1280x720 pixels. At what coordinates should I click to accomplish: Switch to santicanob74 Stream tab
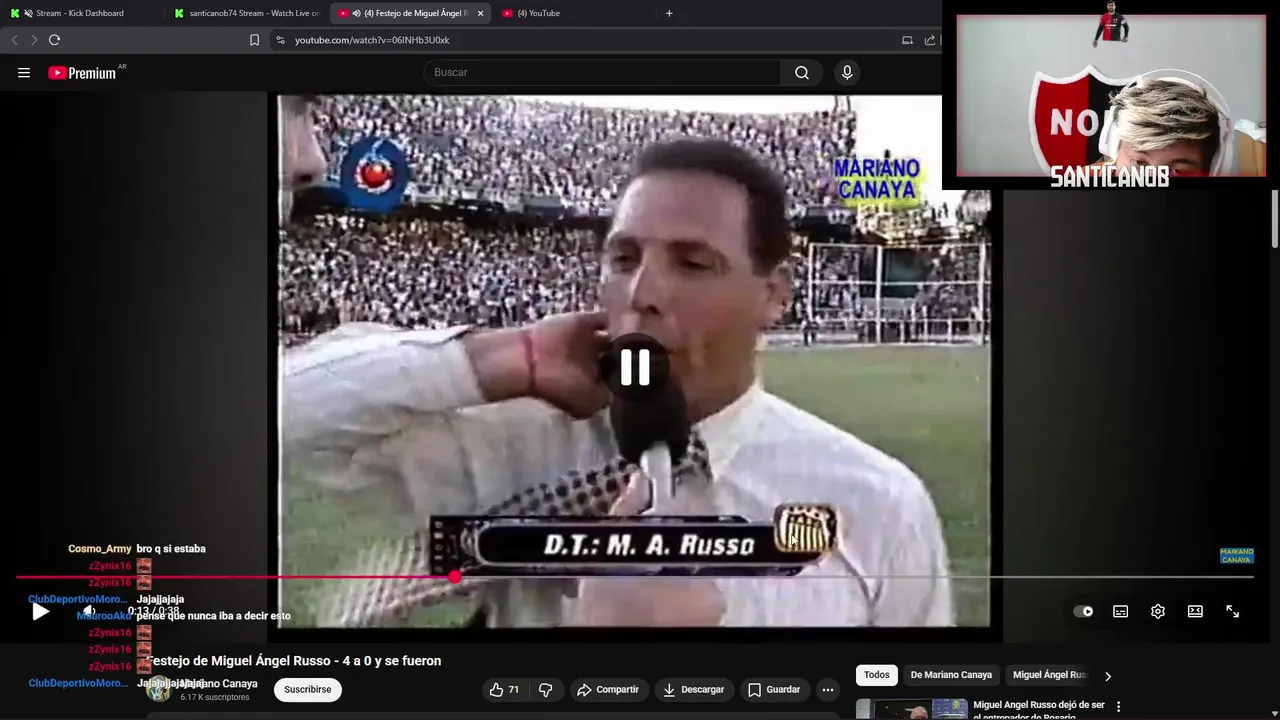[246, 13]
